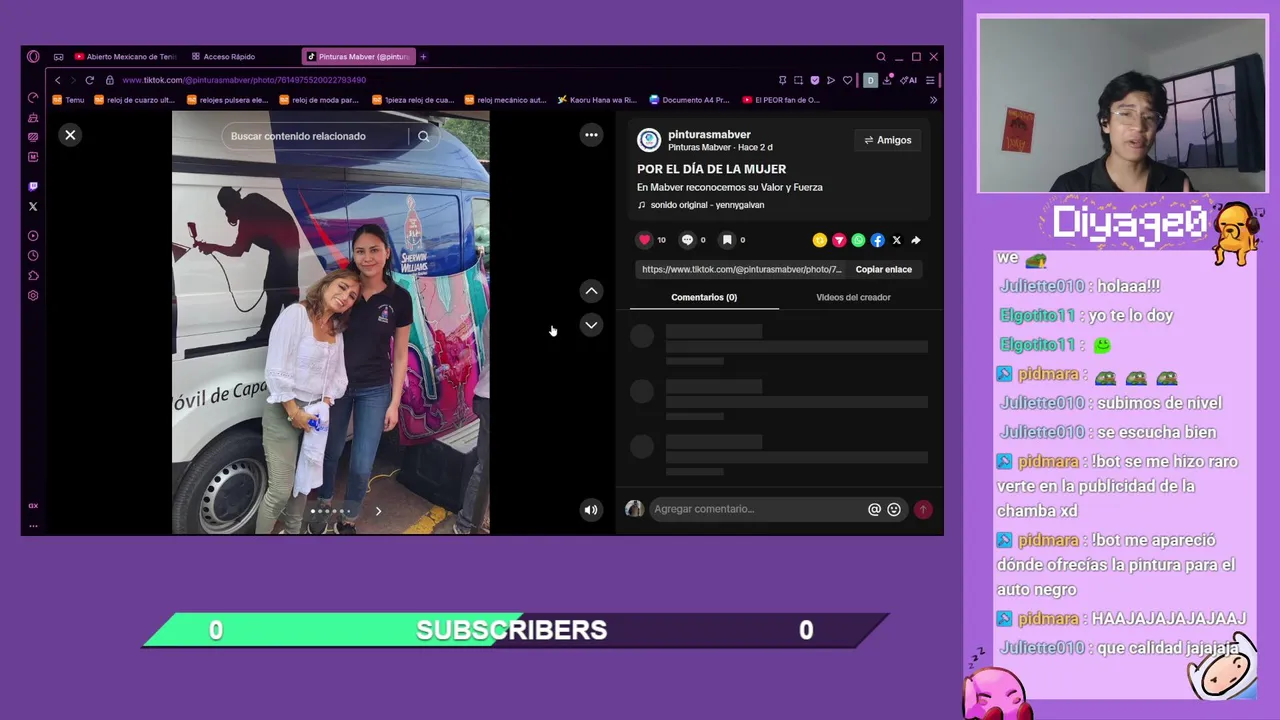The height and width of the screenshot is (720, 1280).
Task: Open the three-dot more options menu
Action: click(x=591, y=135)
